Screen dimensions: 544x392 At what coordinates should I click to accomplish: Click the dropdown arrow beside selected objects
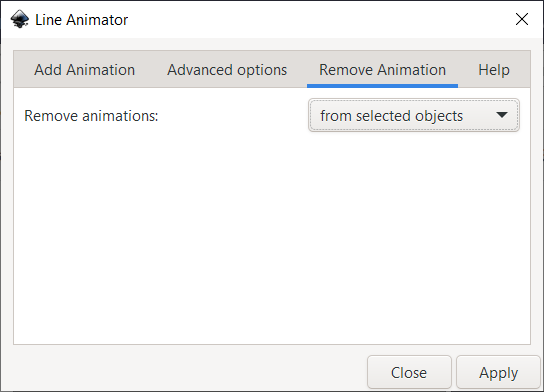coord(502,115)
